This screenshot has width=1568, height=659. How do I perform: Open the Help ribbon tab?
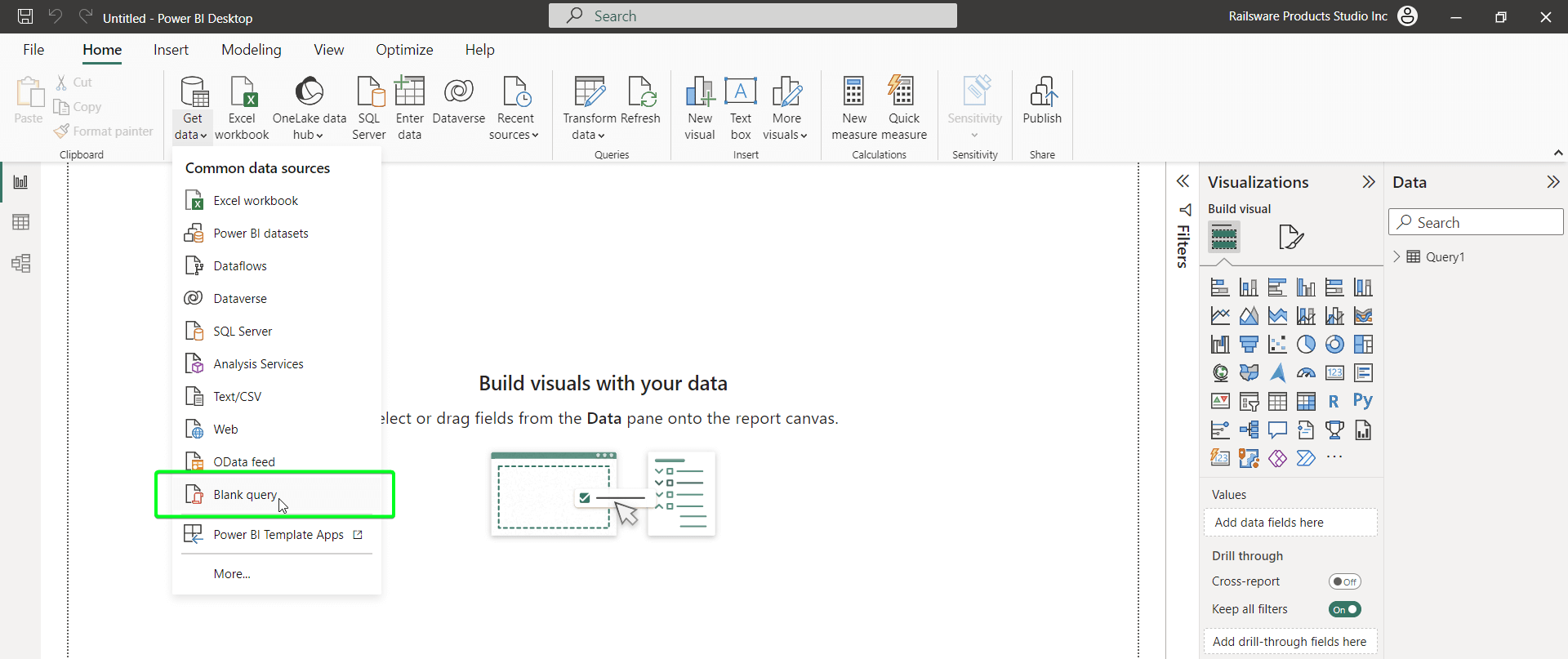point(480,50)
